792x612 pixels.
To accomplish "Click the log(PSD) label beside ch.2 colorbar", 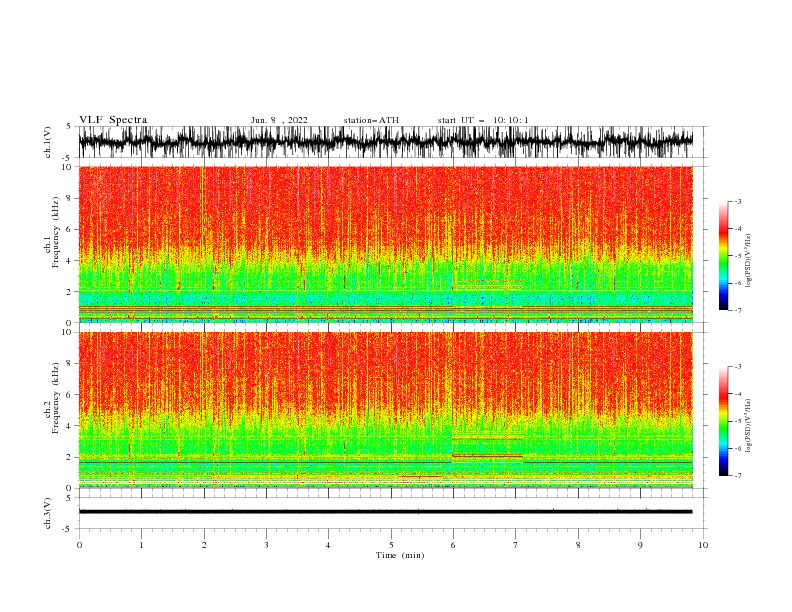I will tap(749, 426).
